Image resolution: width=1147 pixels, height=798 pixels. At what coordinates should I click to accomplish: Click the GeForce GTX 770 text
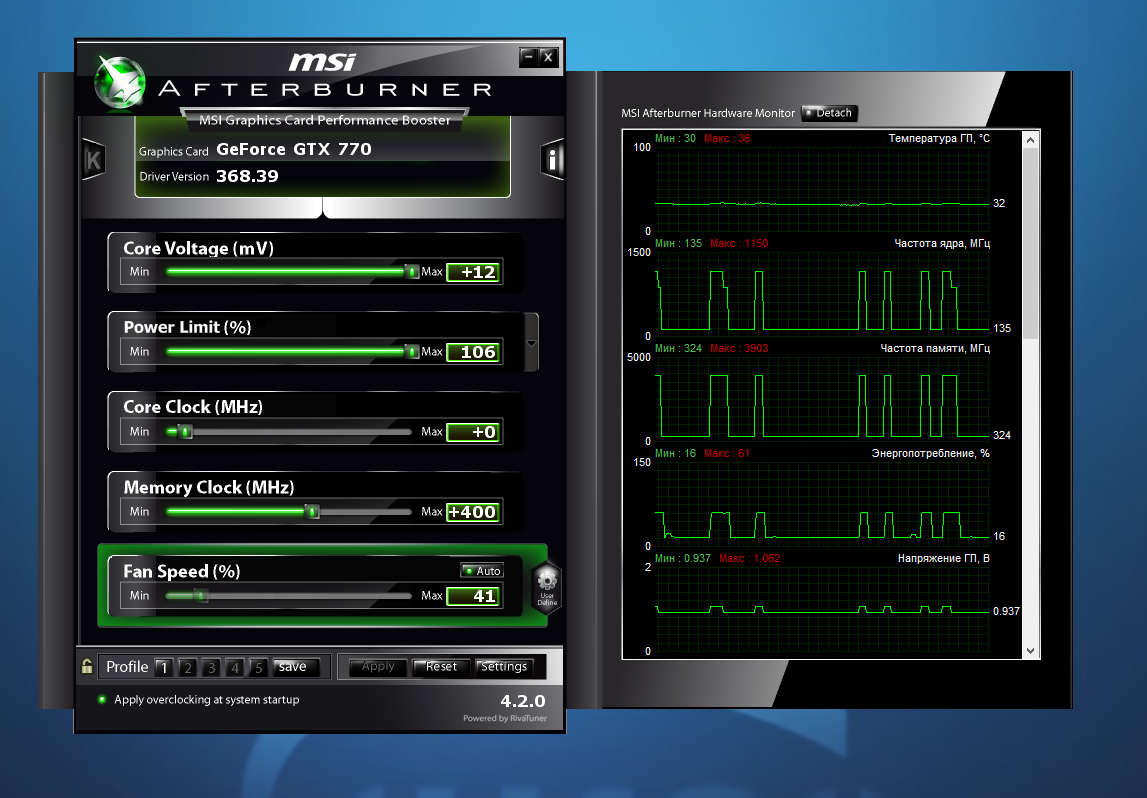tap(294, 149)
